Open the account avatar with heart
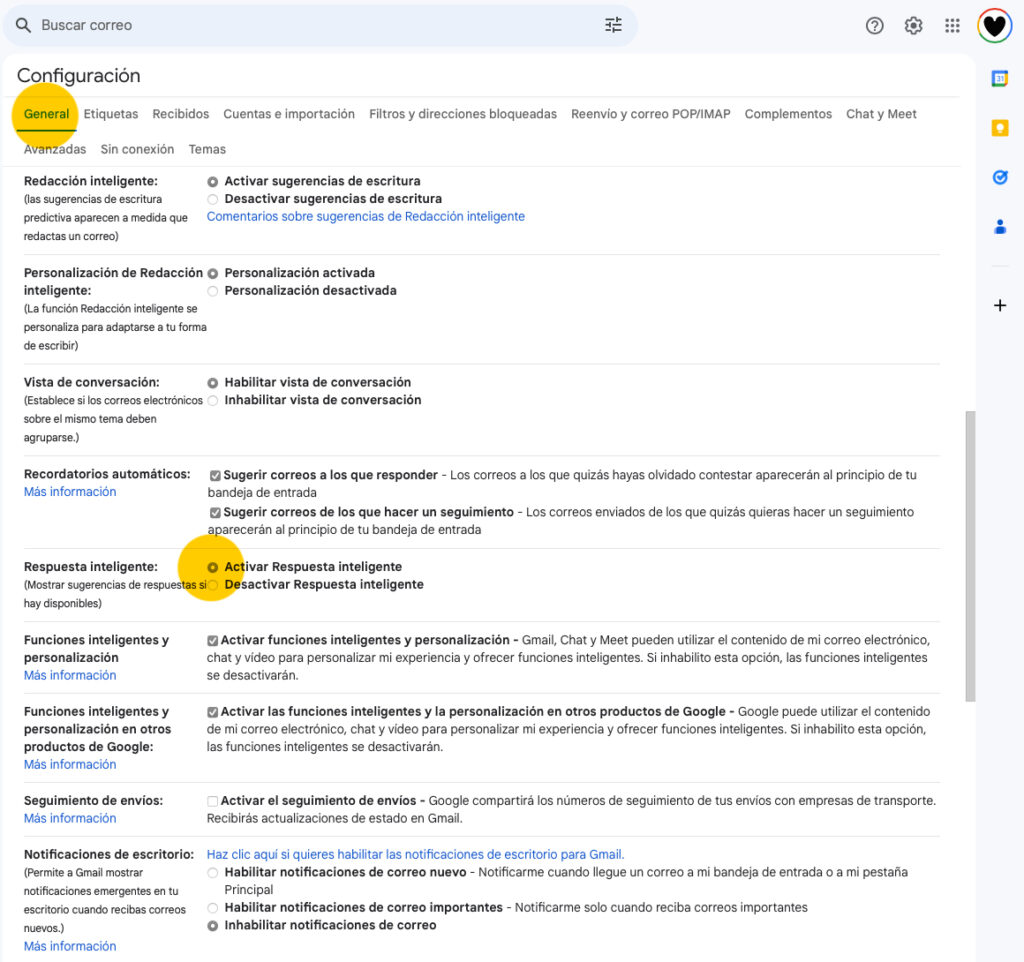The width and height of the screenshot is (1024, 962). point(994,25)
